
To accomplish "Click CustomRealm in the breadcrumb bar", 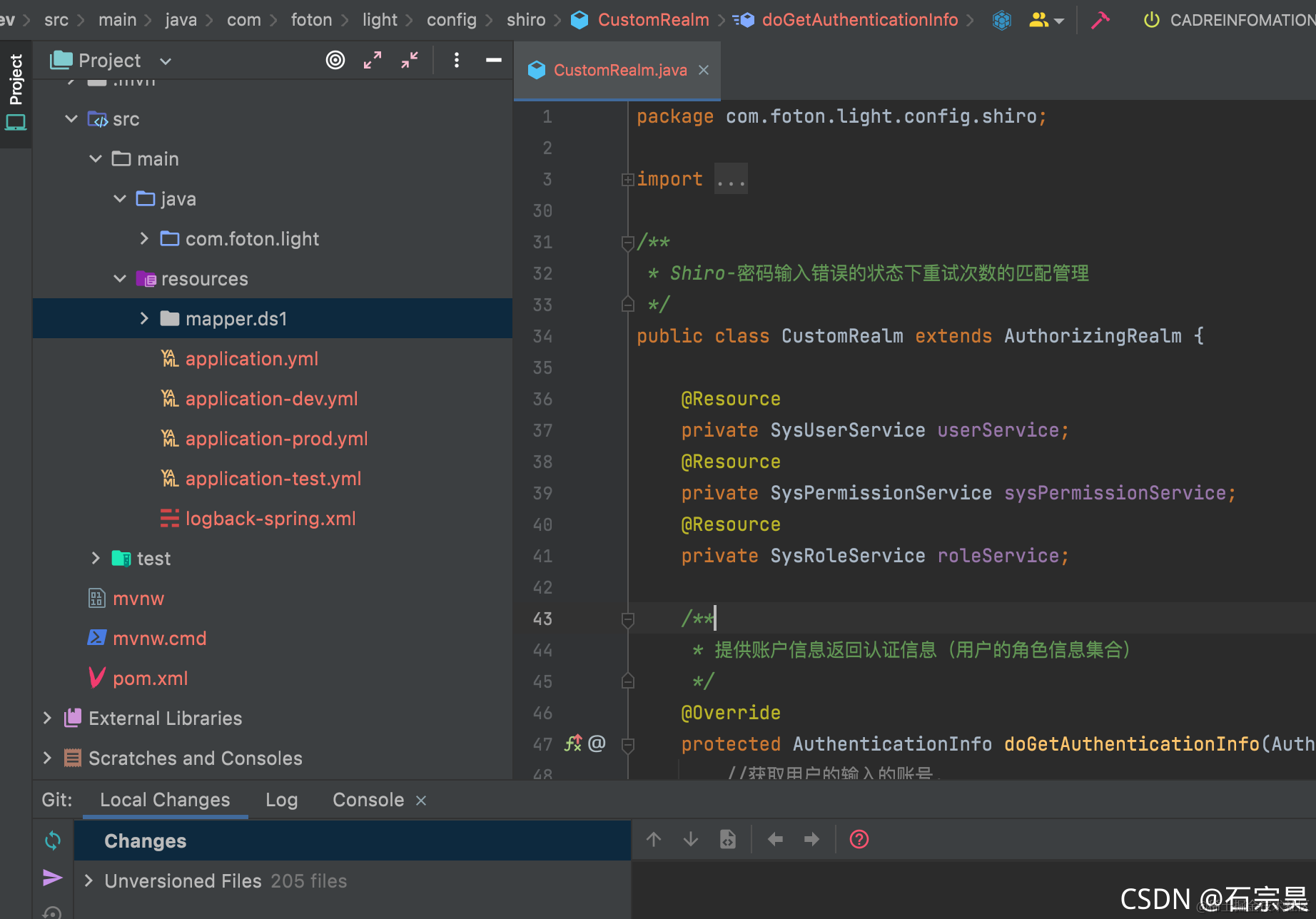I will tap(653, 20).
